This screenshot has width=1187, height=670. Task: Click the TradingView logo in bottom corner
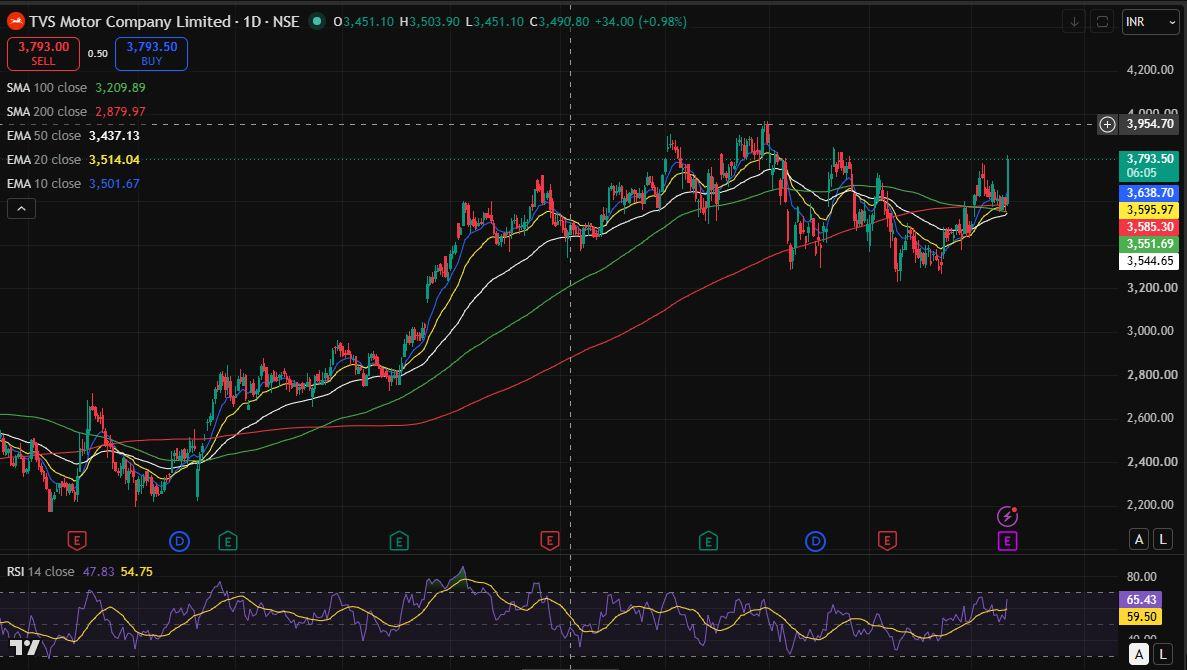point(23,648)
